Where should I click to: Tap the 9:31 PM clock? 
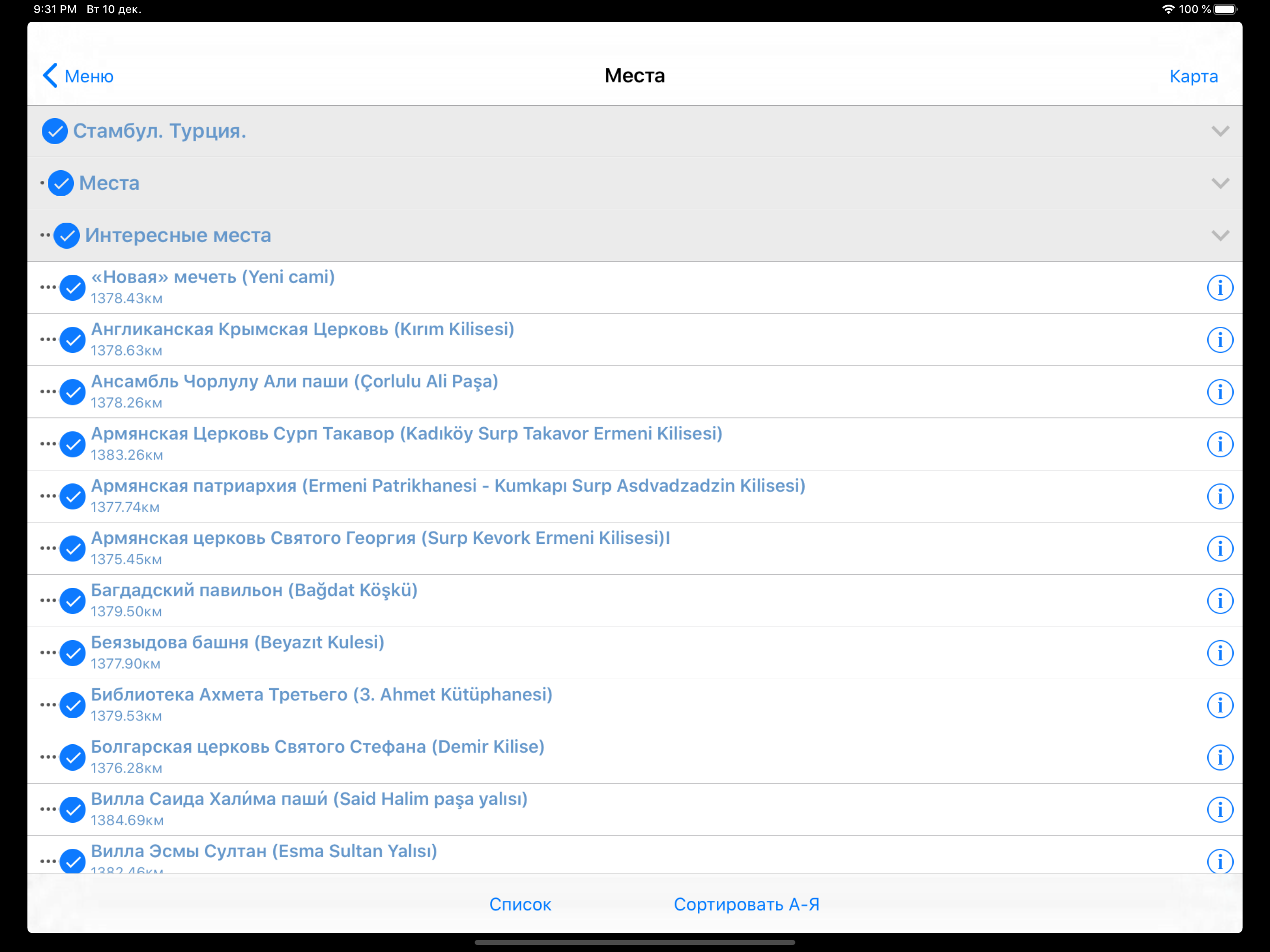tap(55, 9)
